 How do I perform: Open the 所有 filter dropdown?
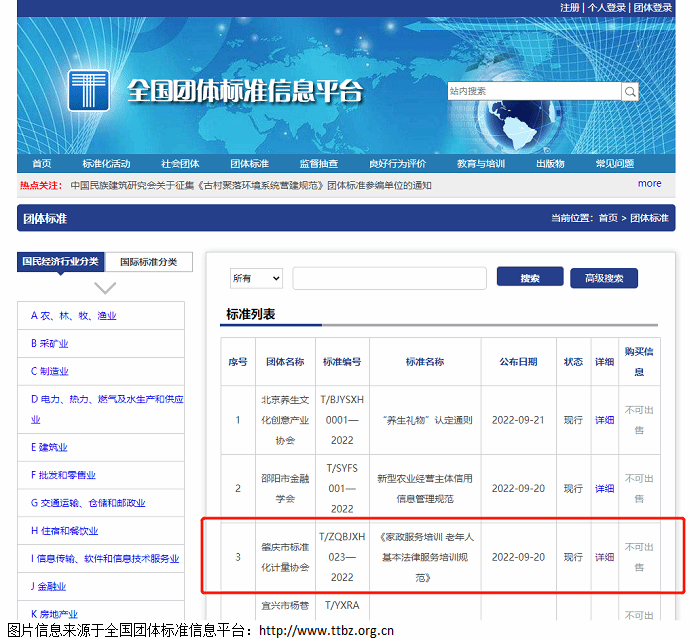(x=256, y=278)
